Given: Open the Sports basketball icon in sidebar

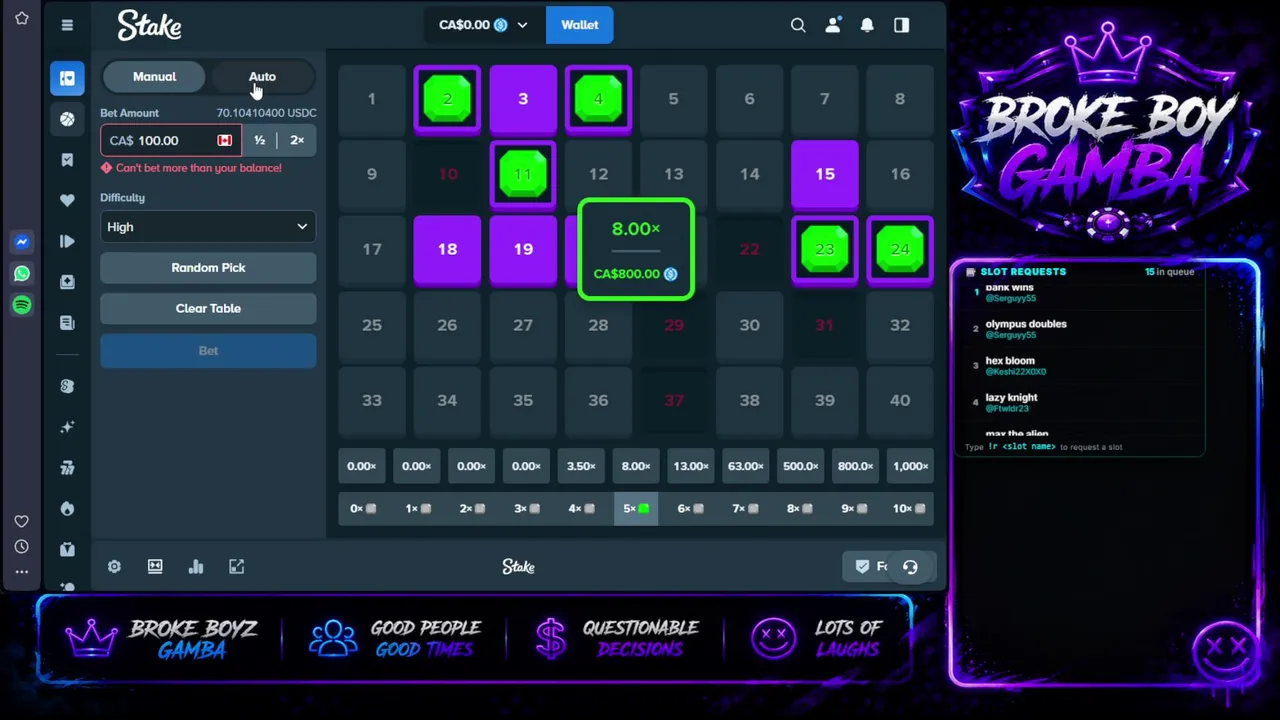Looking at the screenshot, I should click(67, 119).
